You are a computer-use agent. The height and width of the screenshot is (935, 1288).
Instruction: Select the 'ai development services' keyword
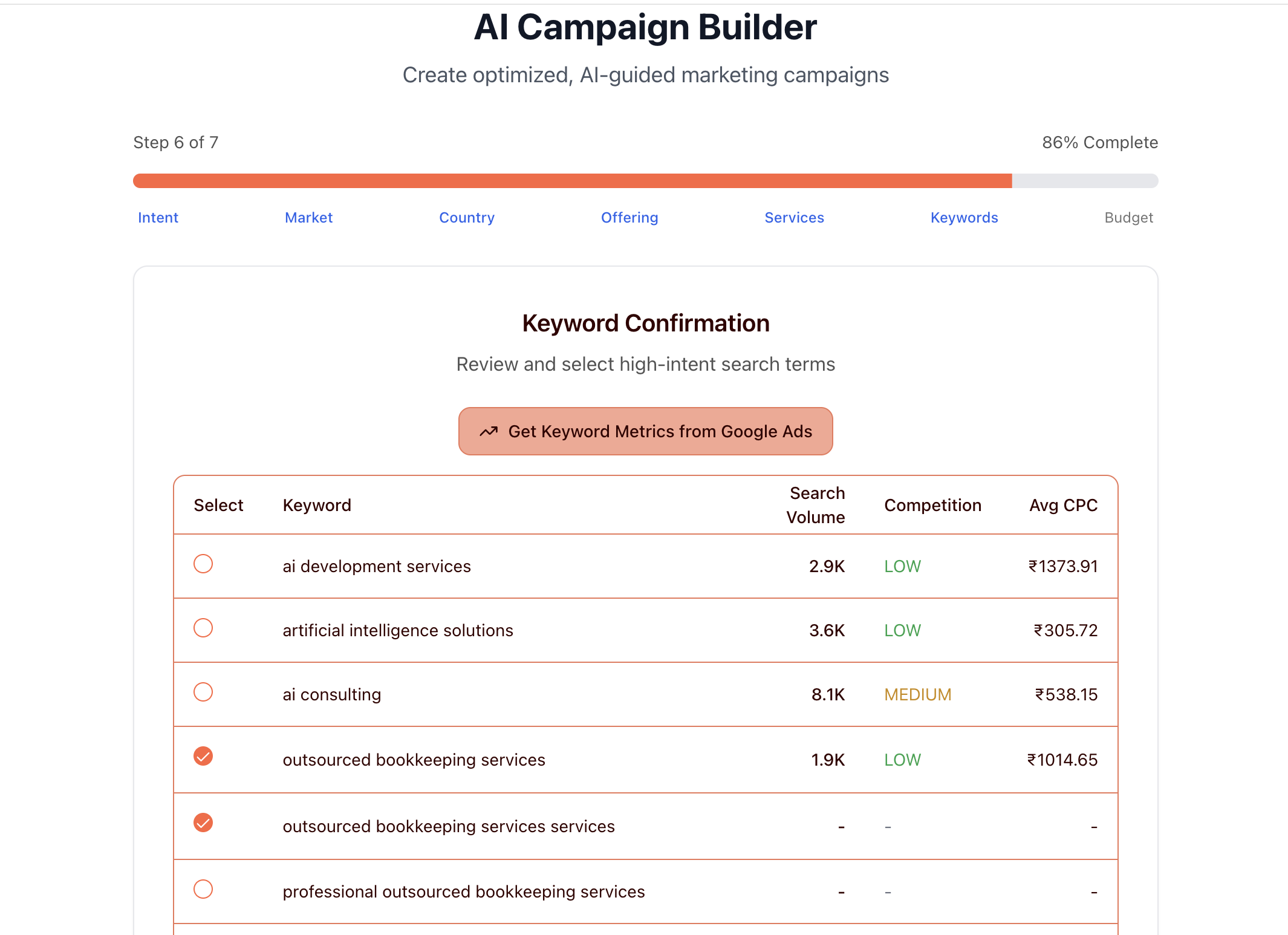(203, 564)
